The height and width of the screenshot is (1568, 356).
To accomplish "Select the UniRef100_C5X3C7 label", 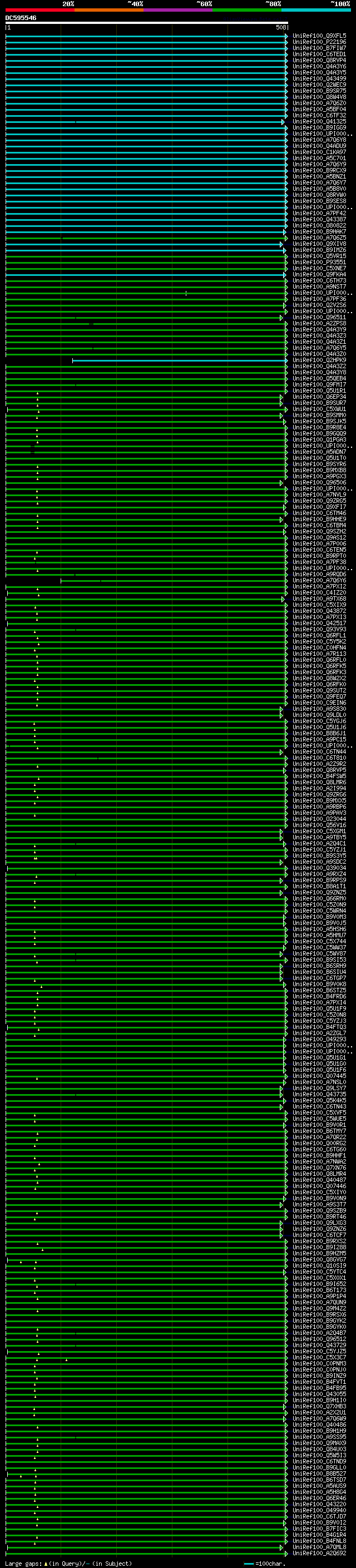I will pos(319,1357).
